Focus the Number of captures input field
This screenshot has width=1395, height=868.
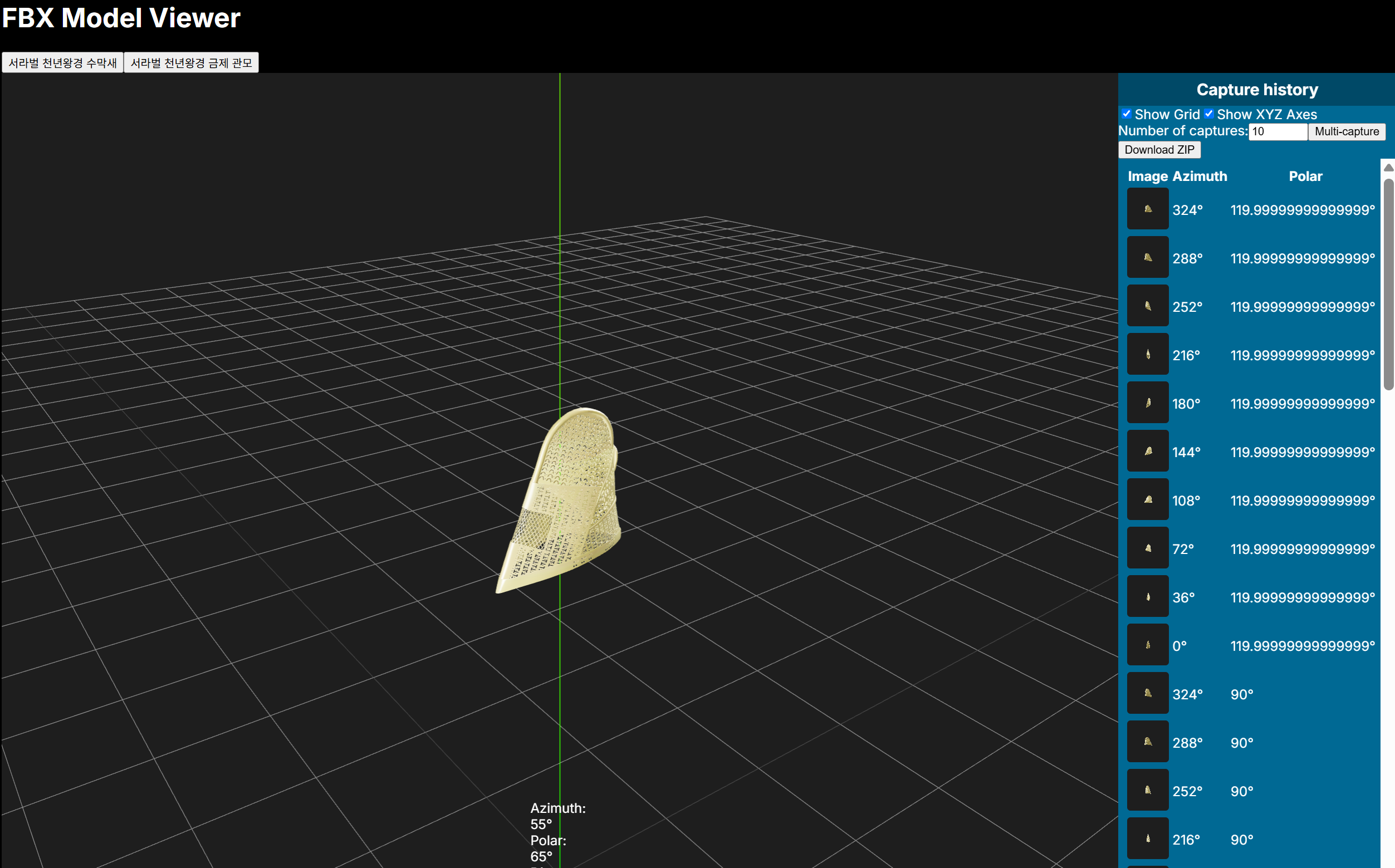click(x=1277, y=131)
